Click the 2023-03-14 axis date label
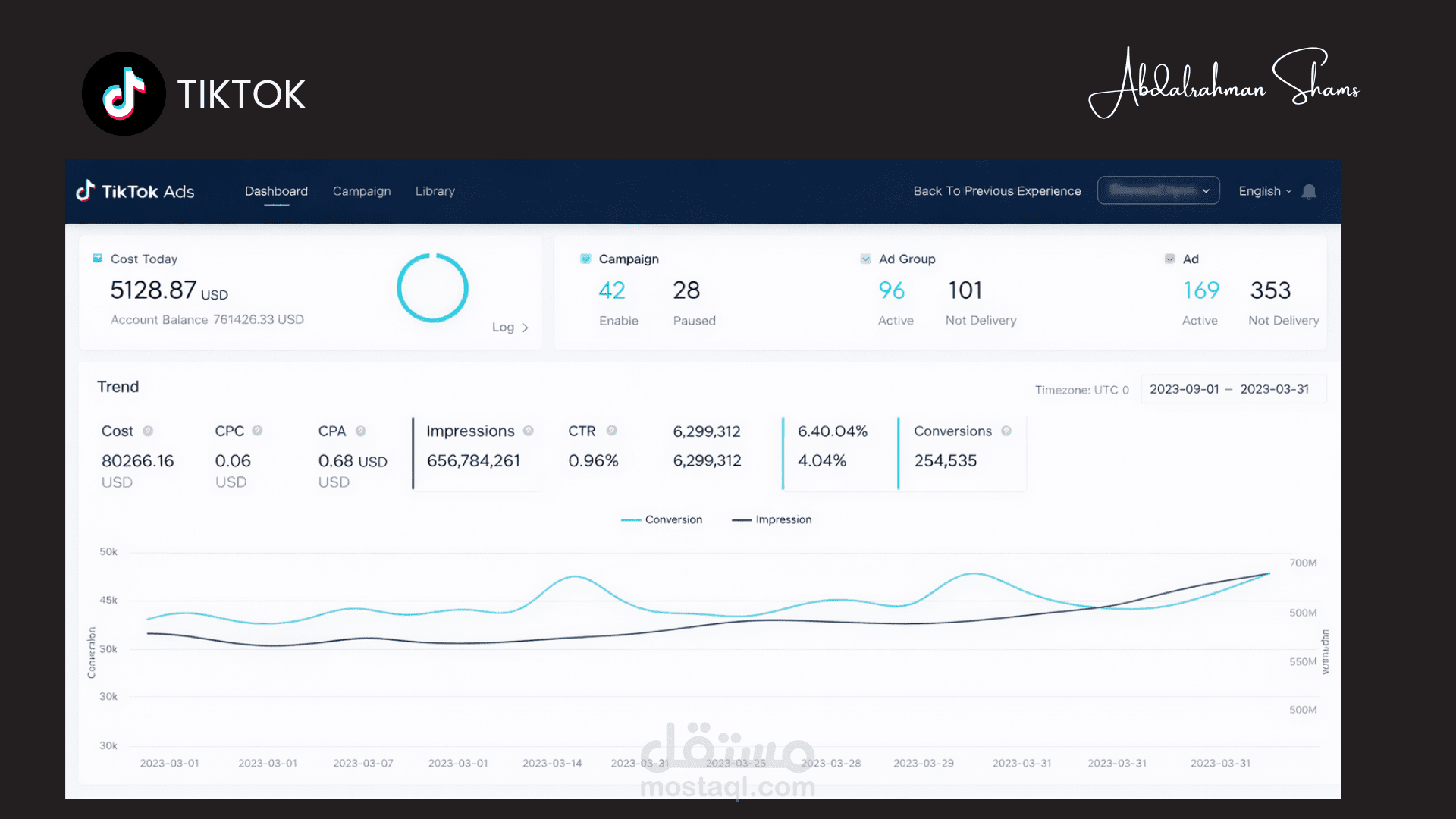The height and width of the screenshot is (819, 1456). [x=552, y=764]
